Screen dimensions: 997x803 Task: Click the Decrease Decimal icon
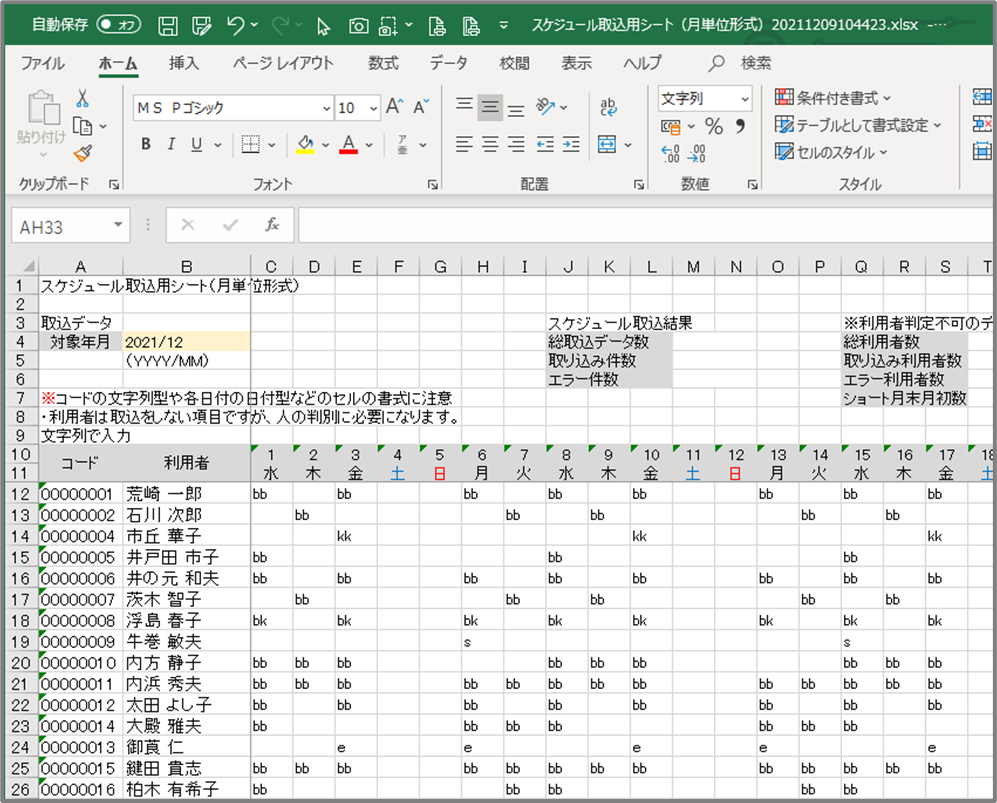pyautogui.click(x=697, y=153)
